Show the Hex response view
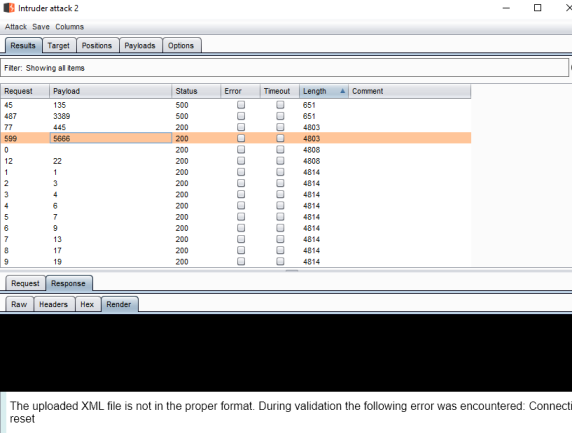 tap(87, 305)
